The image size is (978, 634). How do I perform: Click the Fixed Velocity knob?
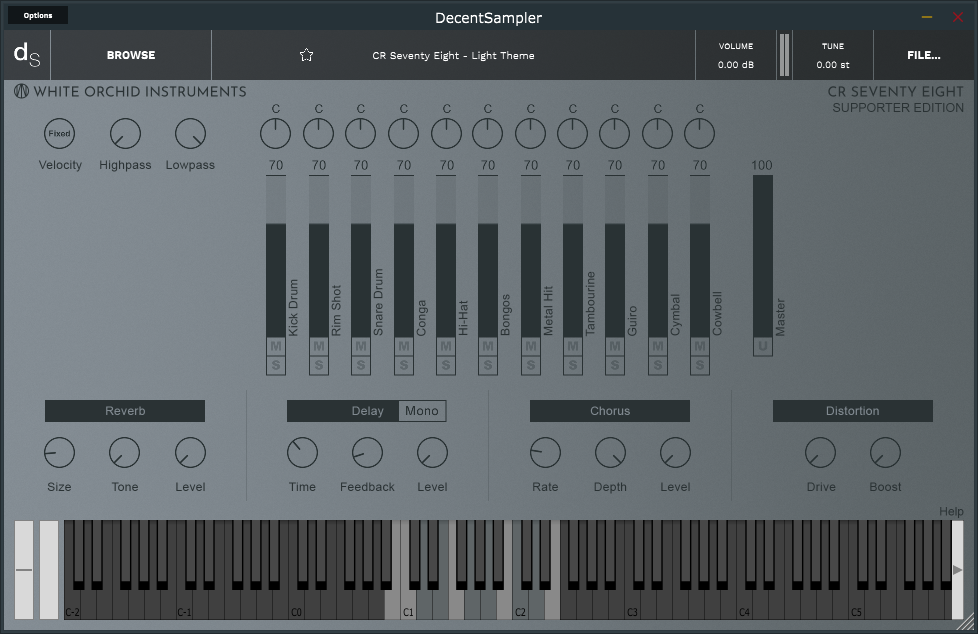(x=59, y=134)
